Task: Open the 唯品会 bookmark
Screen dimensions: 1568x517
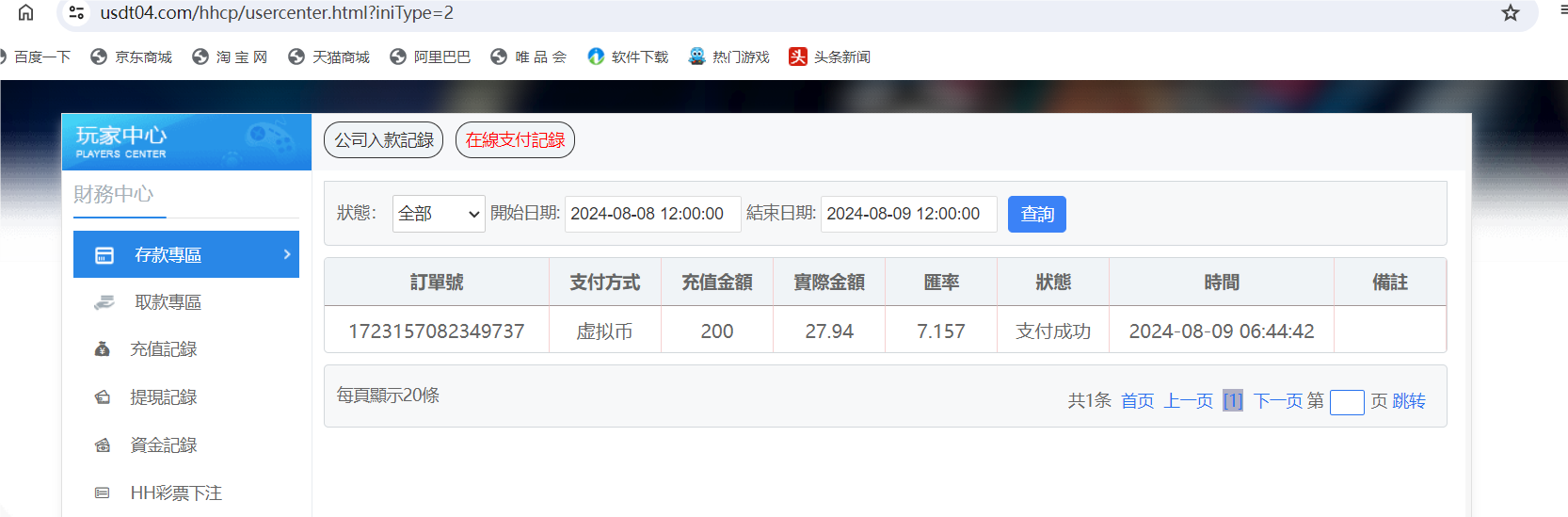Action: coord(529,57)
